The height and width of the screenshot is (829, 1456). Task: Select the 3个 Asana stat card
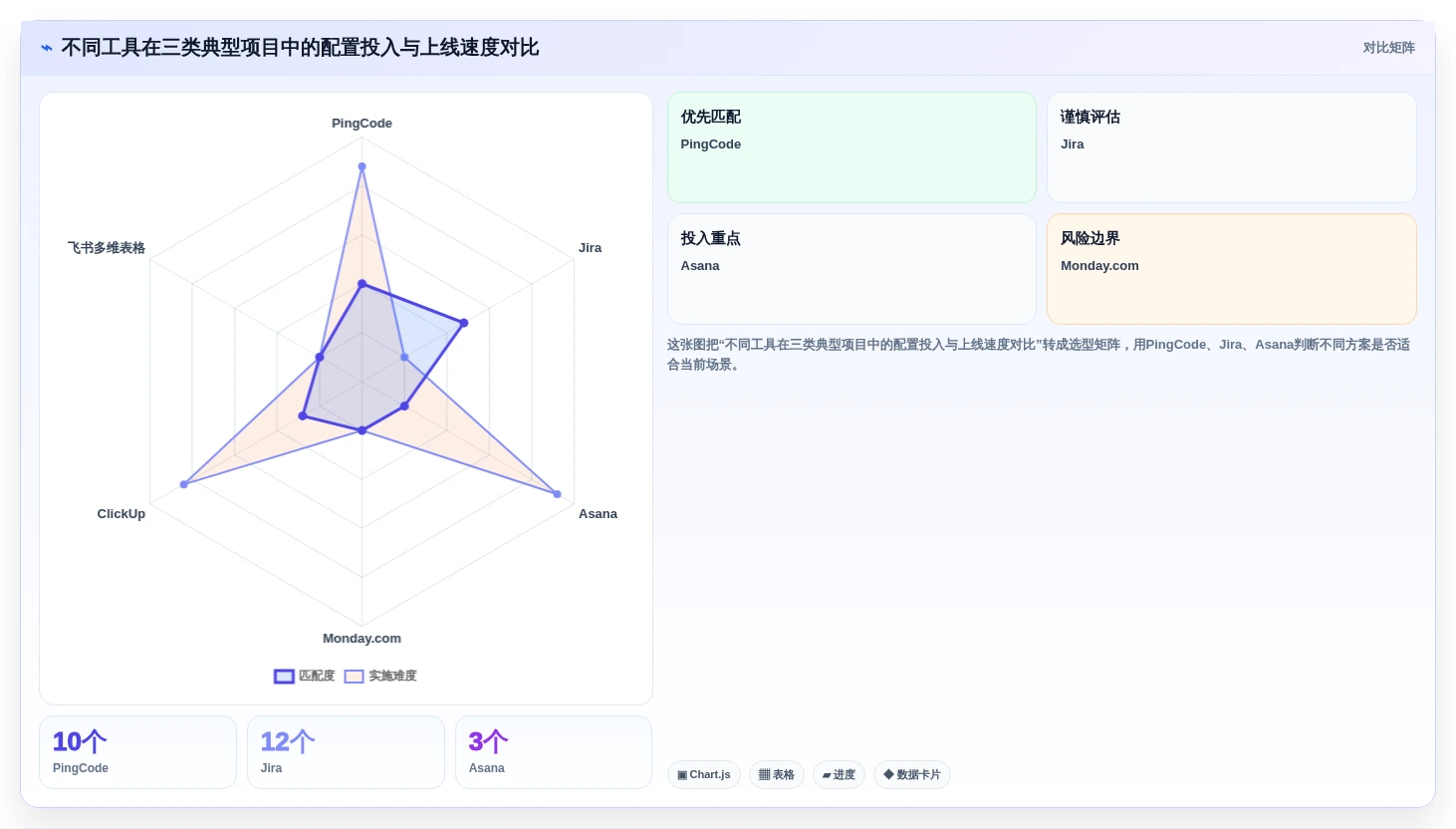(x=554, y=752)
